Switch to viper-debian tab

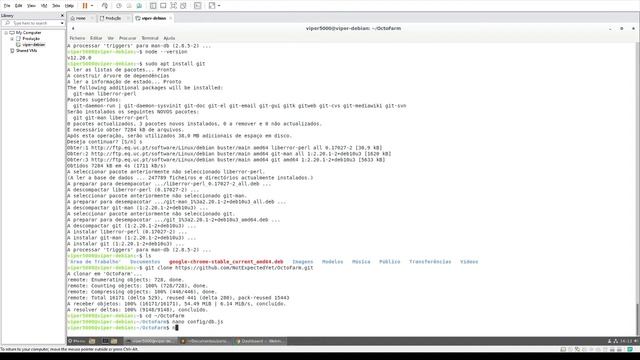coord(153,18)
